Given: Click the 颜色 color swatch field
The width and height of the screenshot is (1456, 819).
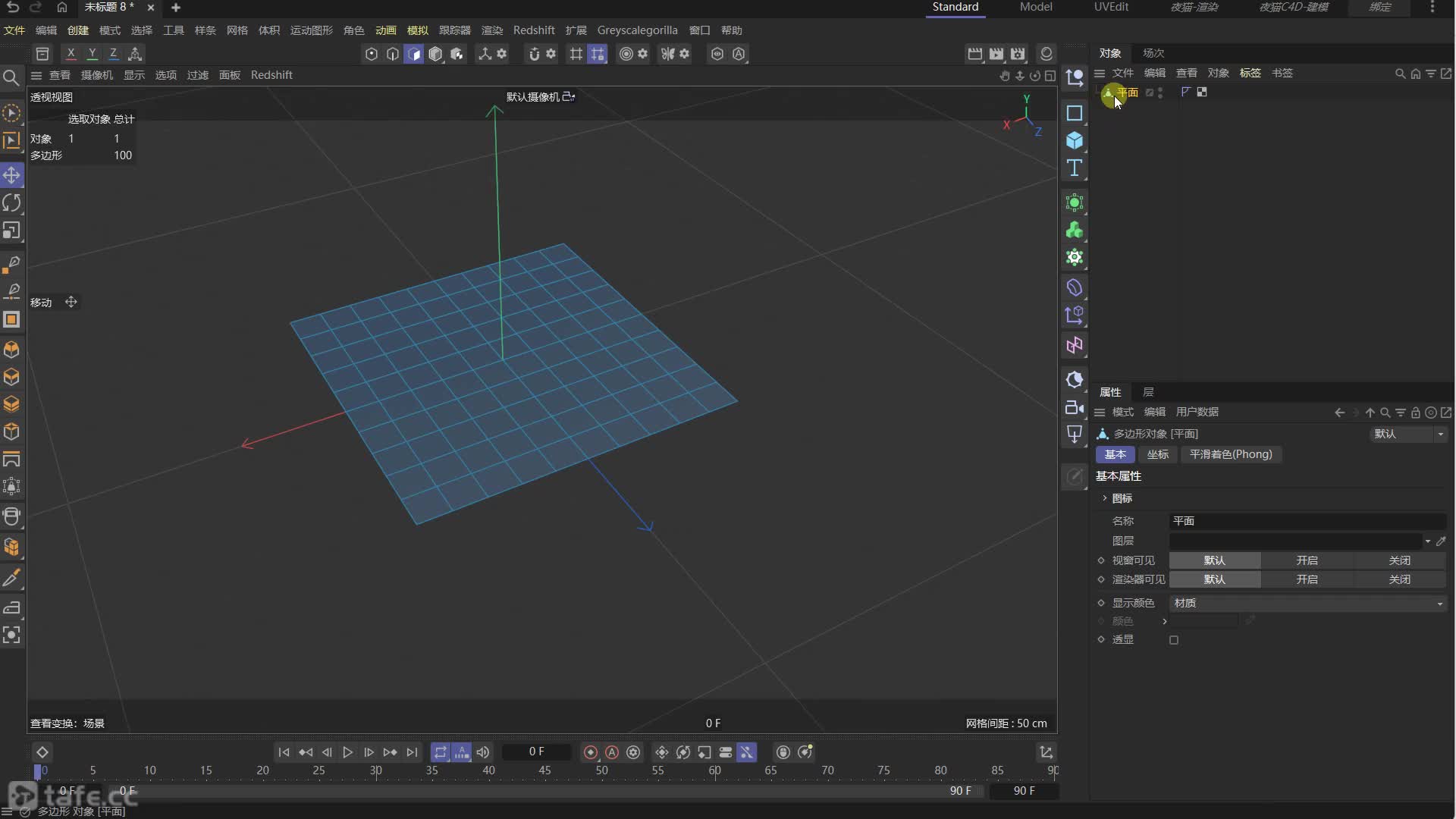Looking at the screenshot, I should (1204, 621).
